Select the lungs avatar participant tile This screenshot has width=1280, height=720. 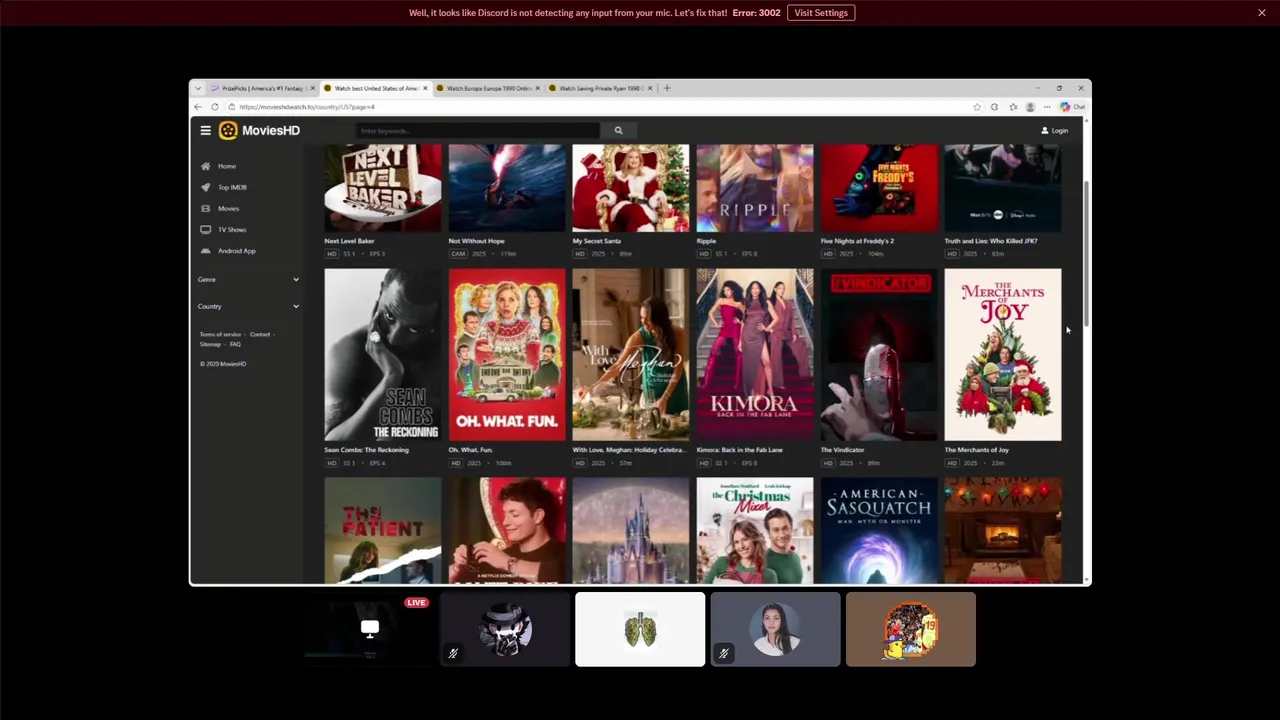(640, 629)
